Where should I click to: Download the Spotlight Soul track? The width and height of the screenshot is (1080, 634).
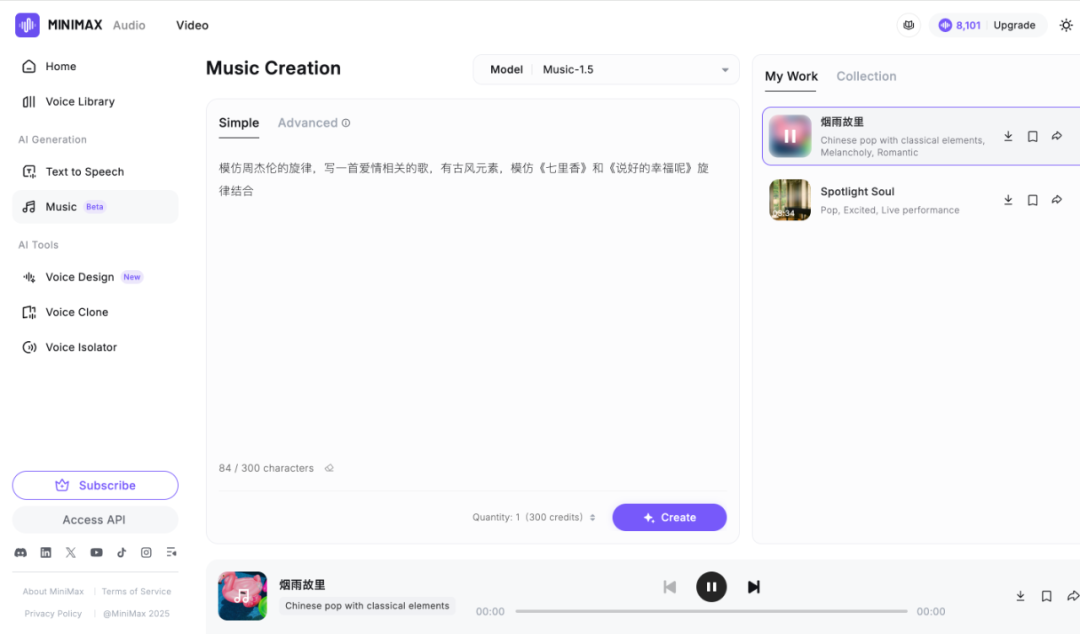click(x=1008, y=200)
